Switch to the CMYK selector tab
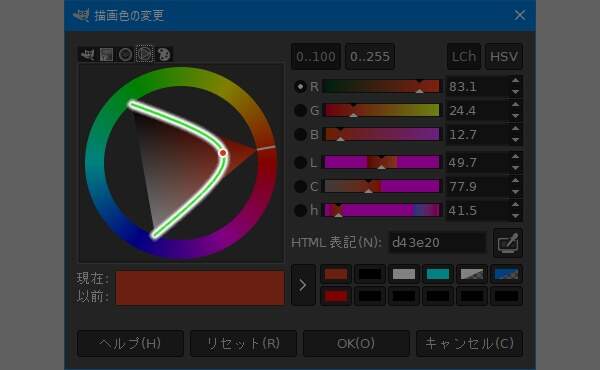600x370 pixels. click(106, 54)
